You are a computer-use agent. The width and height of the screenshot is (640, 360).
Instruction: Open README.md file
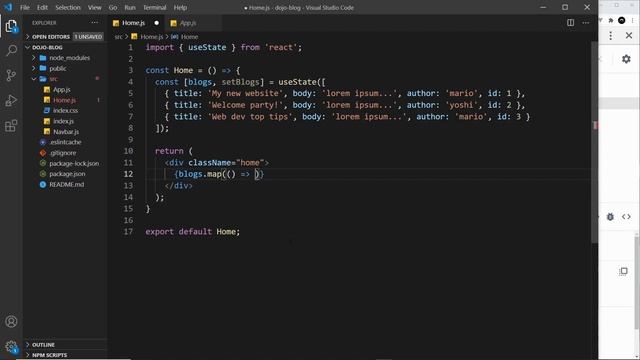(x=67, y=184)
